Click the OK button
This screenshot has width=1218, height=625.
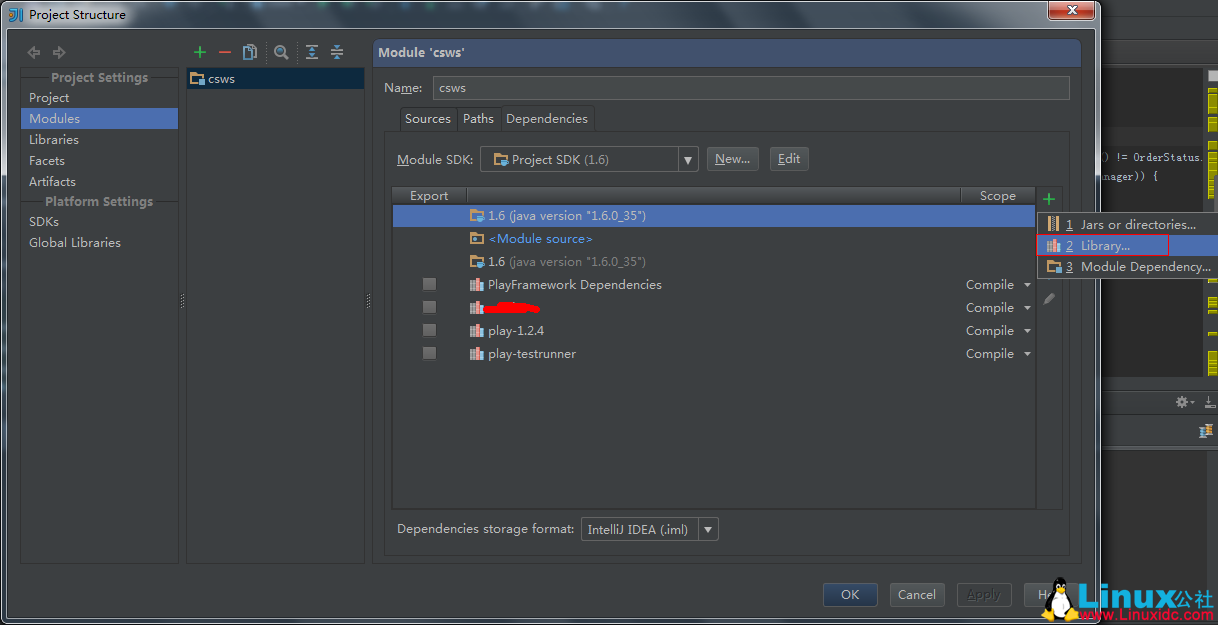849,595
